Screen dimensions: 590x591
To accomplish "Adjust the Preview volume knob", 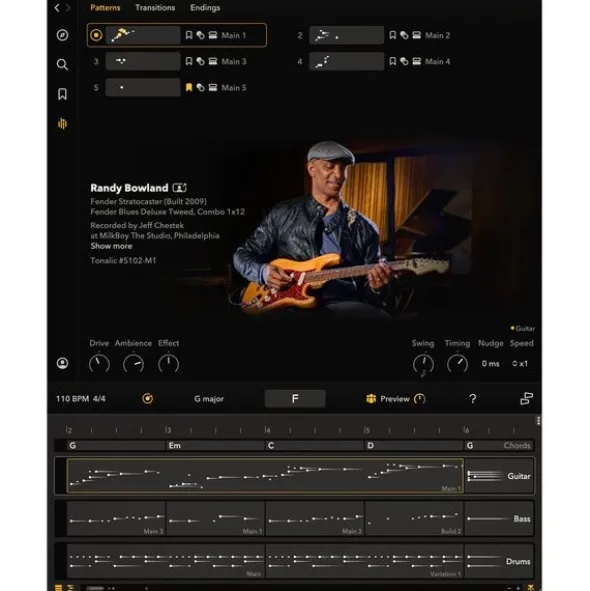I will tap(420, 399).
